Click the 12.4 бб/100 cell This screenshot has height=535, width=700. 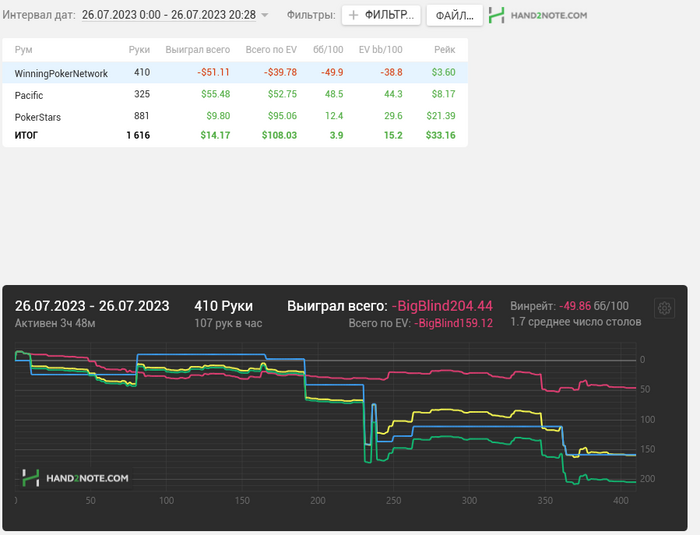click(x=334, y=116)
